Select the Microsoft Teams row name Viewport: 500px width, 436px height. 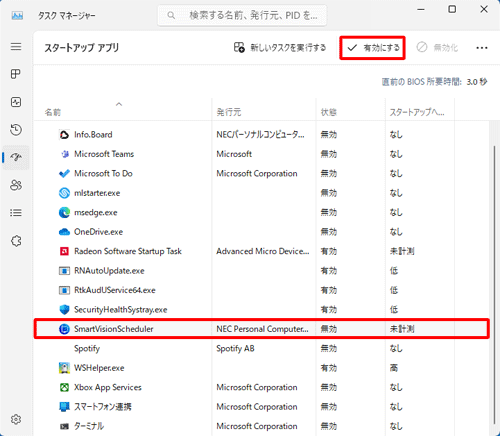[104, 154]
